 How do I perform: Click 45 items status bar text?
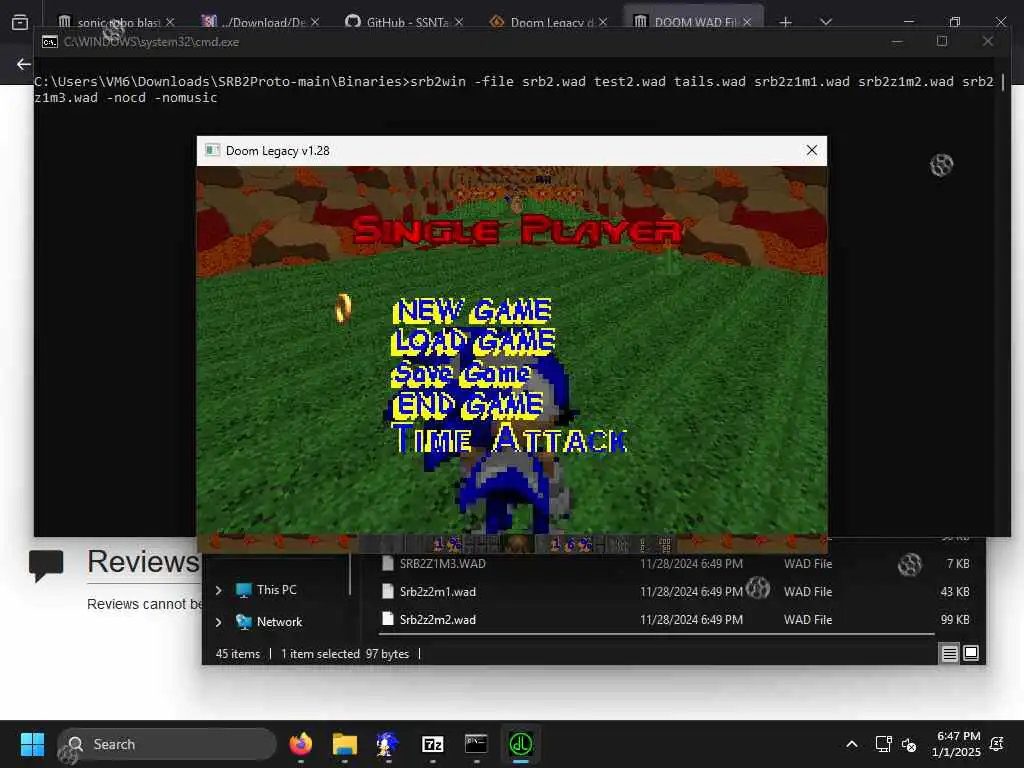tap(238, 654)
